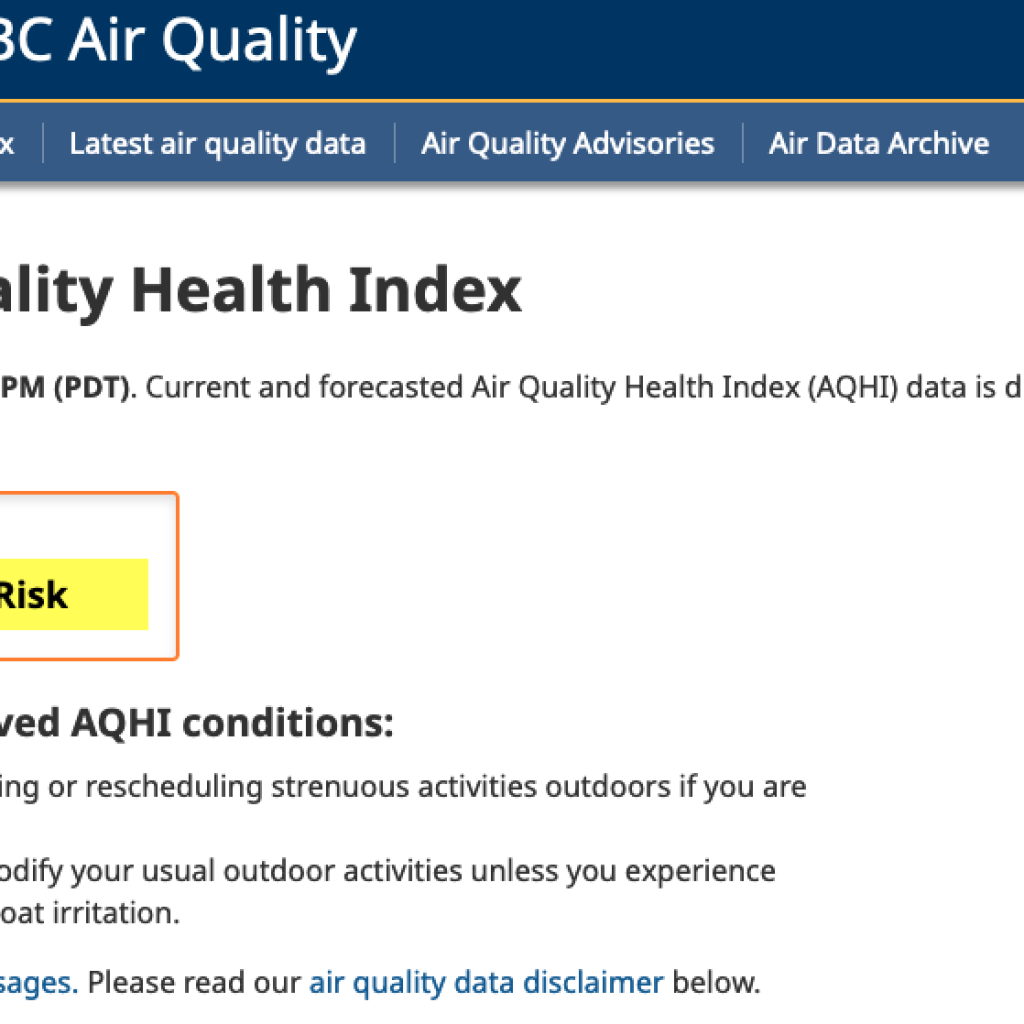Click the bold "PM (PDT)" timestamp
1024x1024 pixels.
(65, 388)
